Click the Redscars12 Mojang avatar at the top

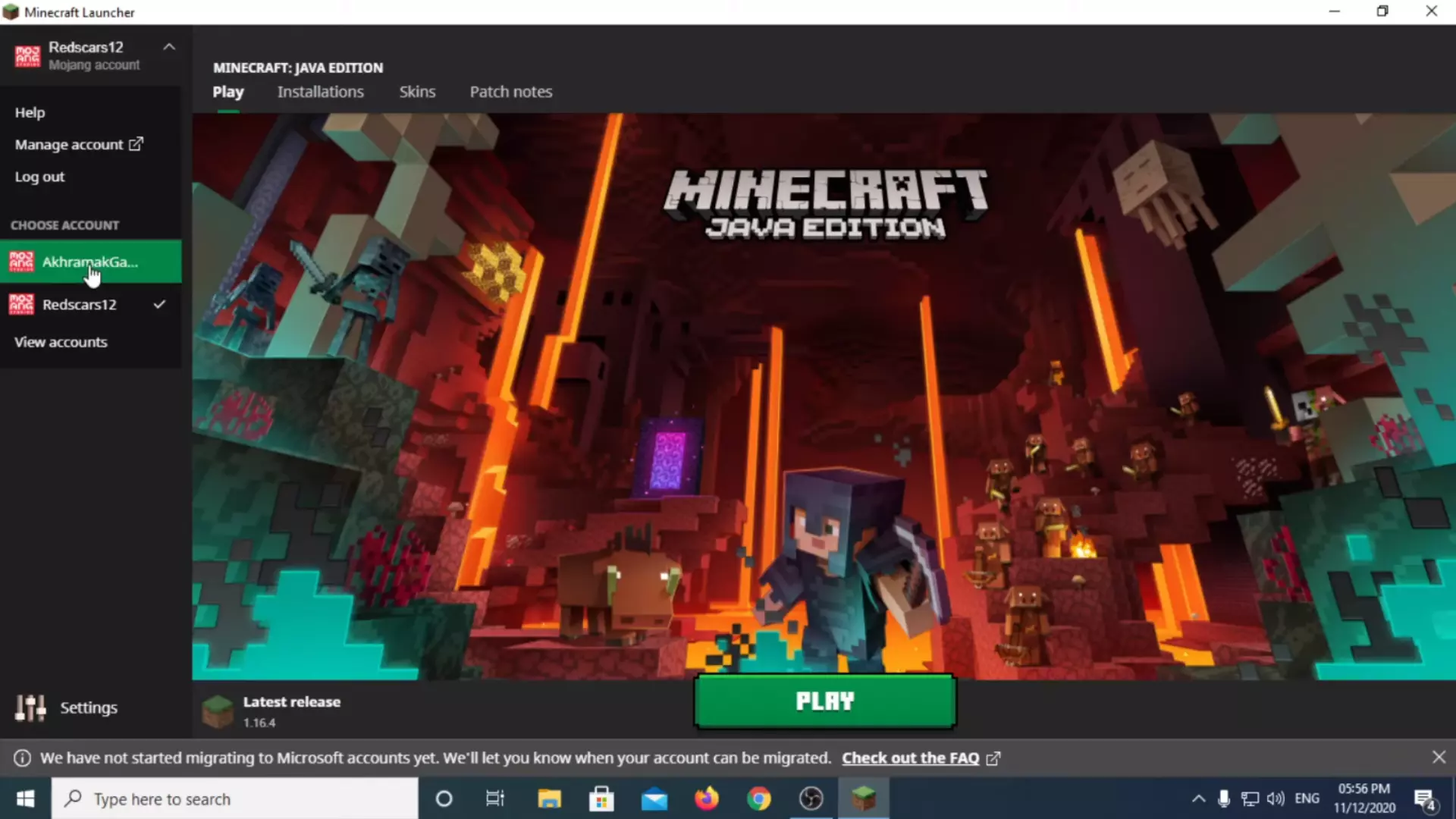point(27,56)
